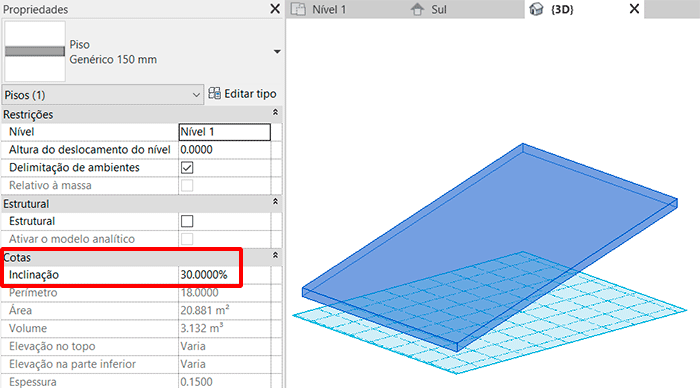Image resolution: width=700 pixels, height=388 pixels.
Task: Click the Elevação no topo value
Action: pyautogui.click(x=193, y=346)
